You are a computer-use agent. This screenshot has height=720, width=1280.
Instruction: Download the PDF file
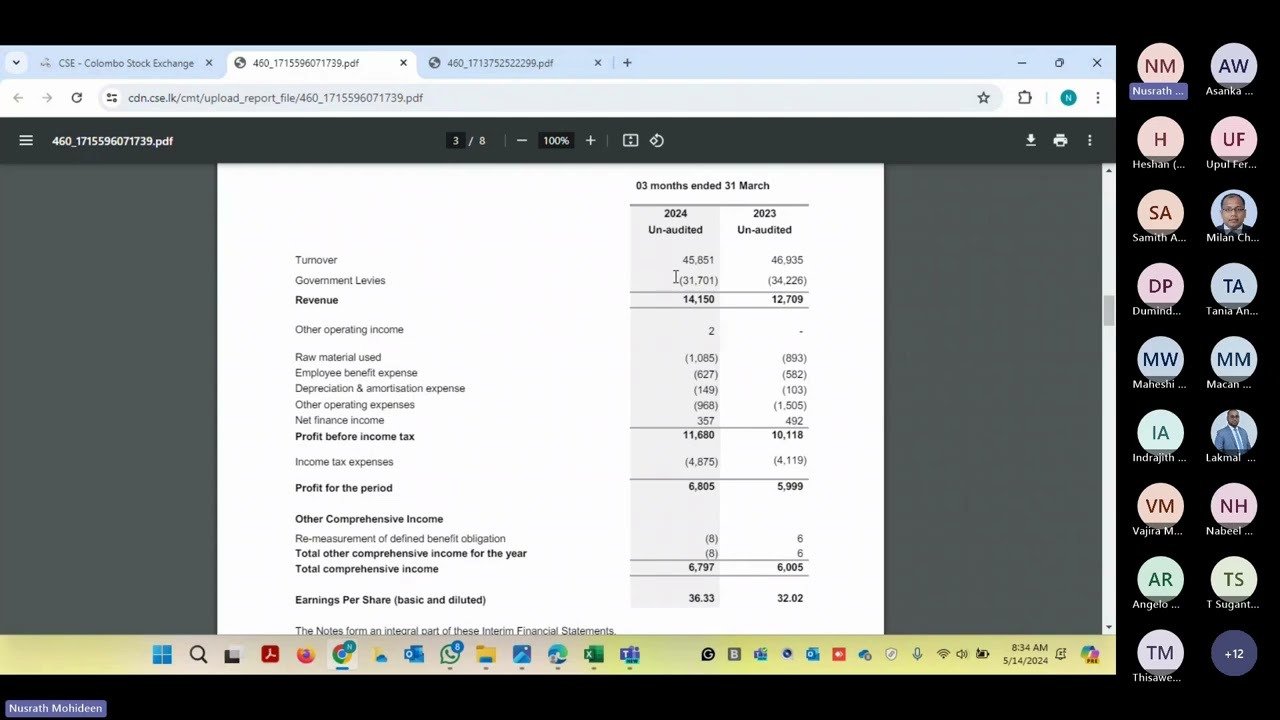click(1031, 140)
